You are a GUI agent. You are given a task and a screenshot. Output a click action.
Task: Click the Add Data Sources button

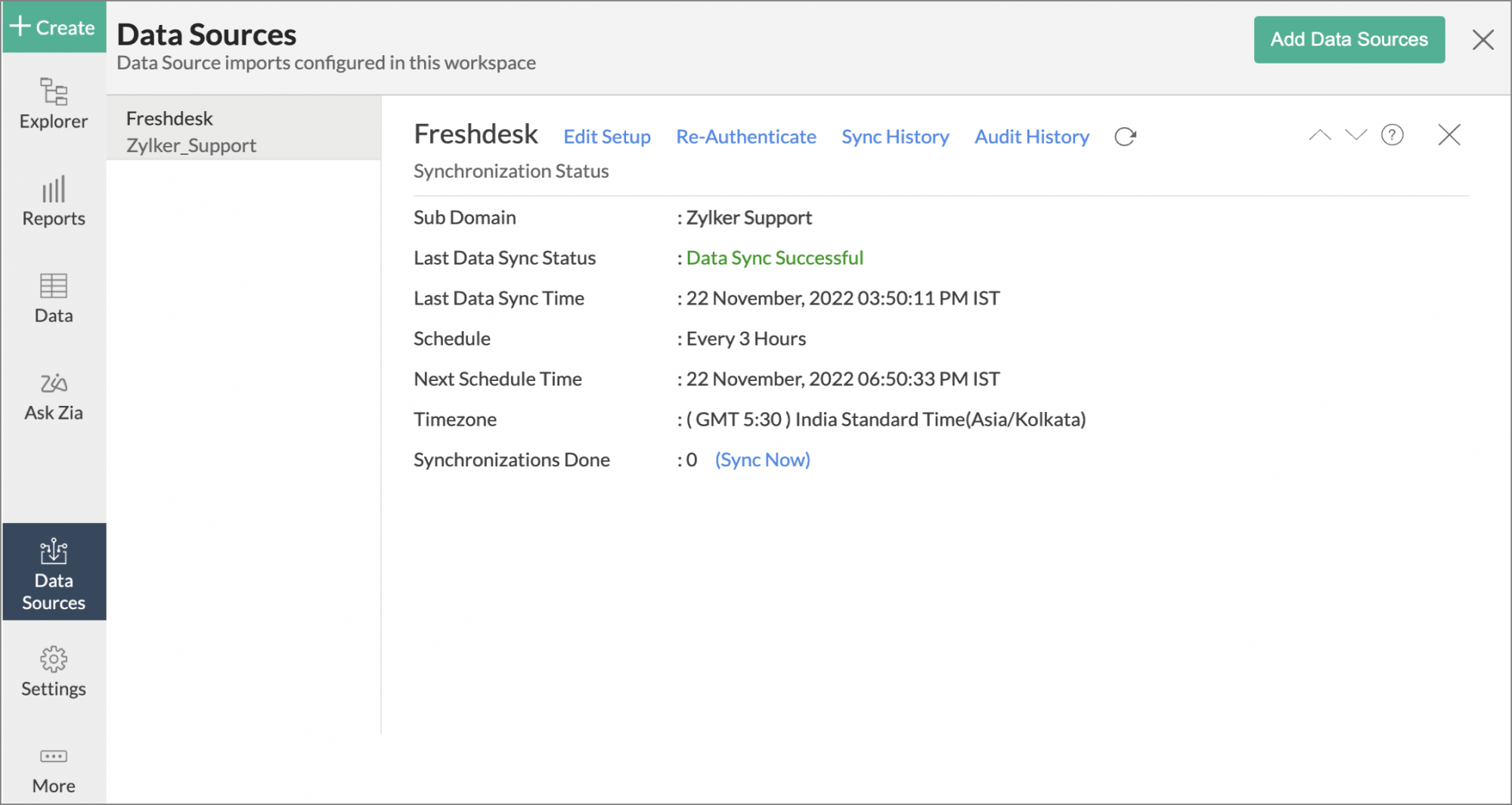click(1349, 39)
